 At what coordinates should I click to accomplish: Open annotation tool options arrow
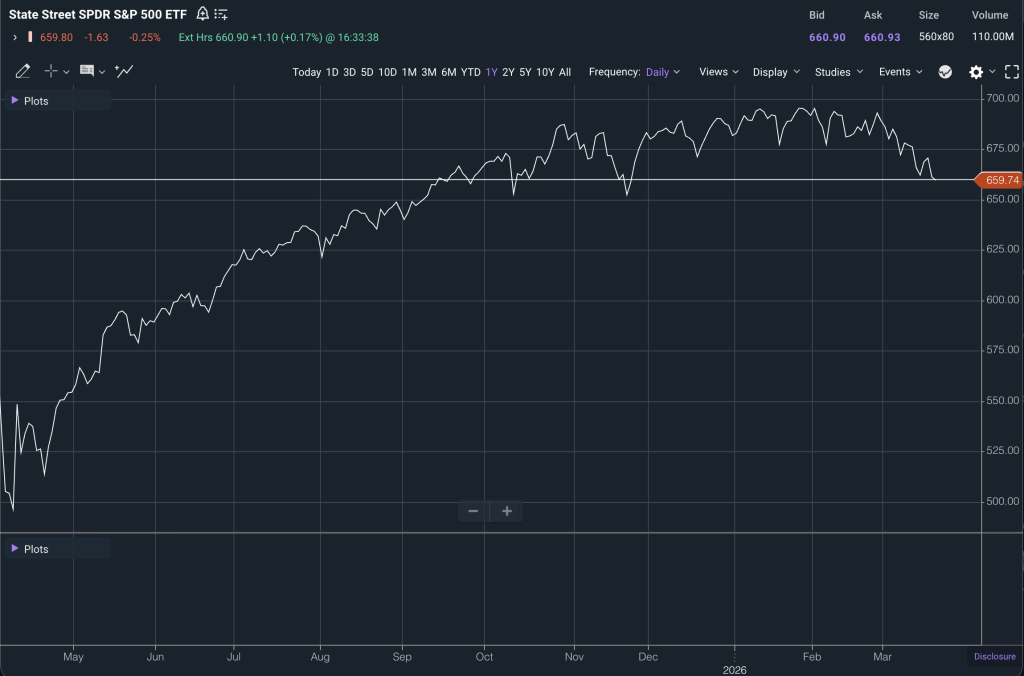coord(102,72)
